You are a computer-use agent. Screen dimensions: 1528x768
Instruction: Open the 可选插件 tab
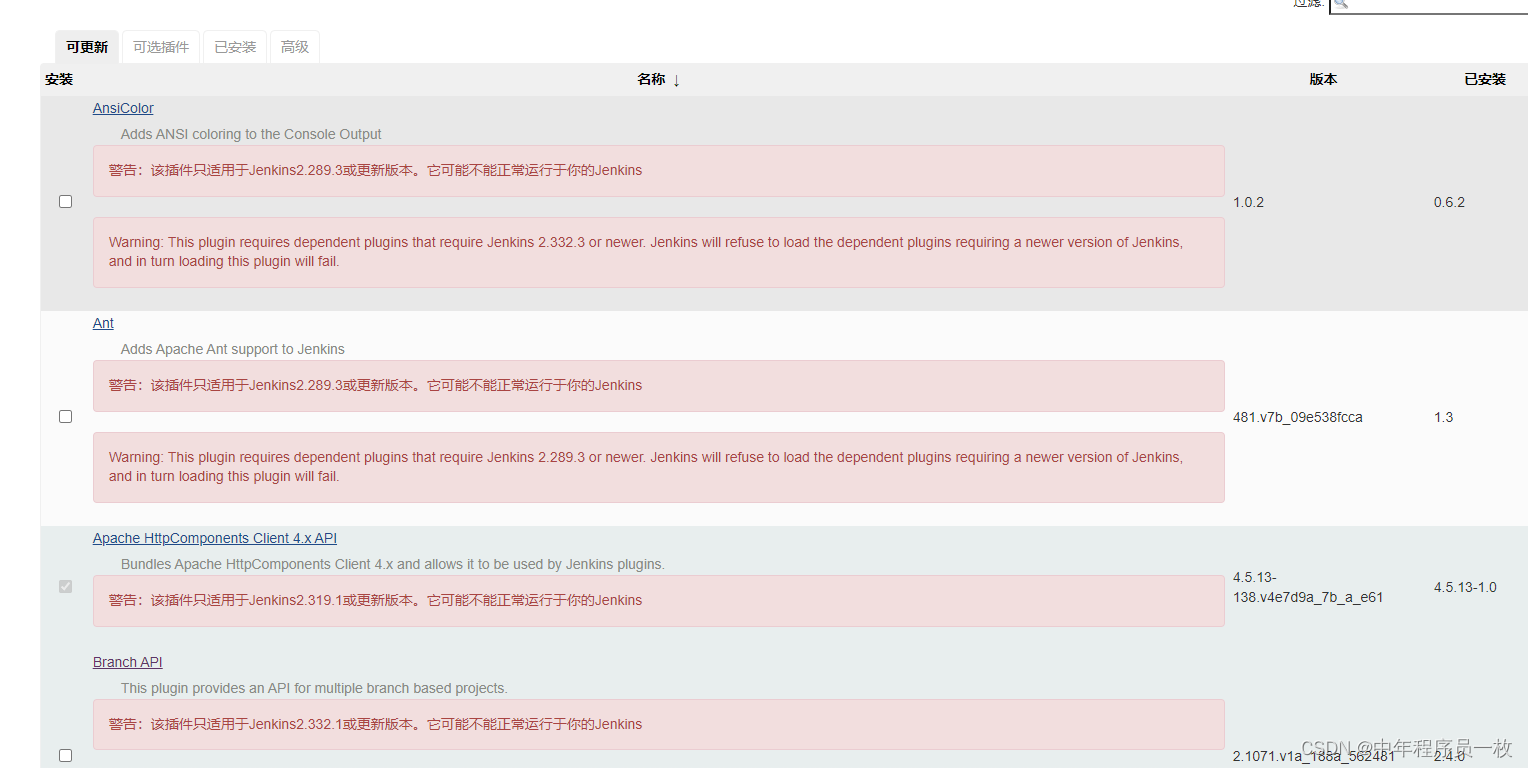point(161,47)
